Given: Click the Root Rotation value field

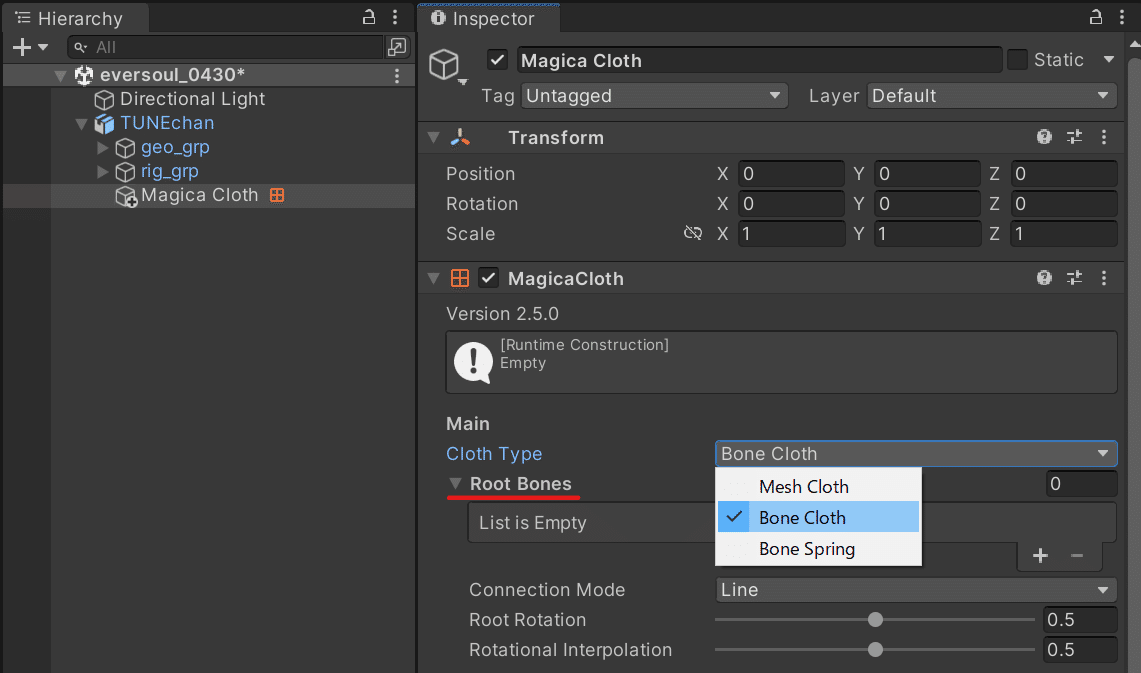Looking at the screenshot, I should 1081,620.
